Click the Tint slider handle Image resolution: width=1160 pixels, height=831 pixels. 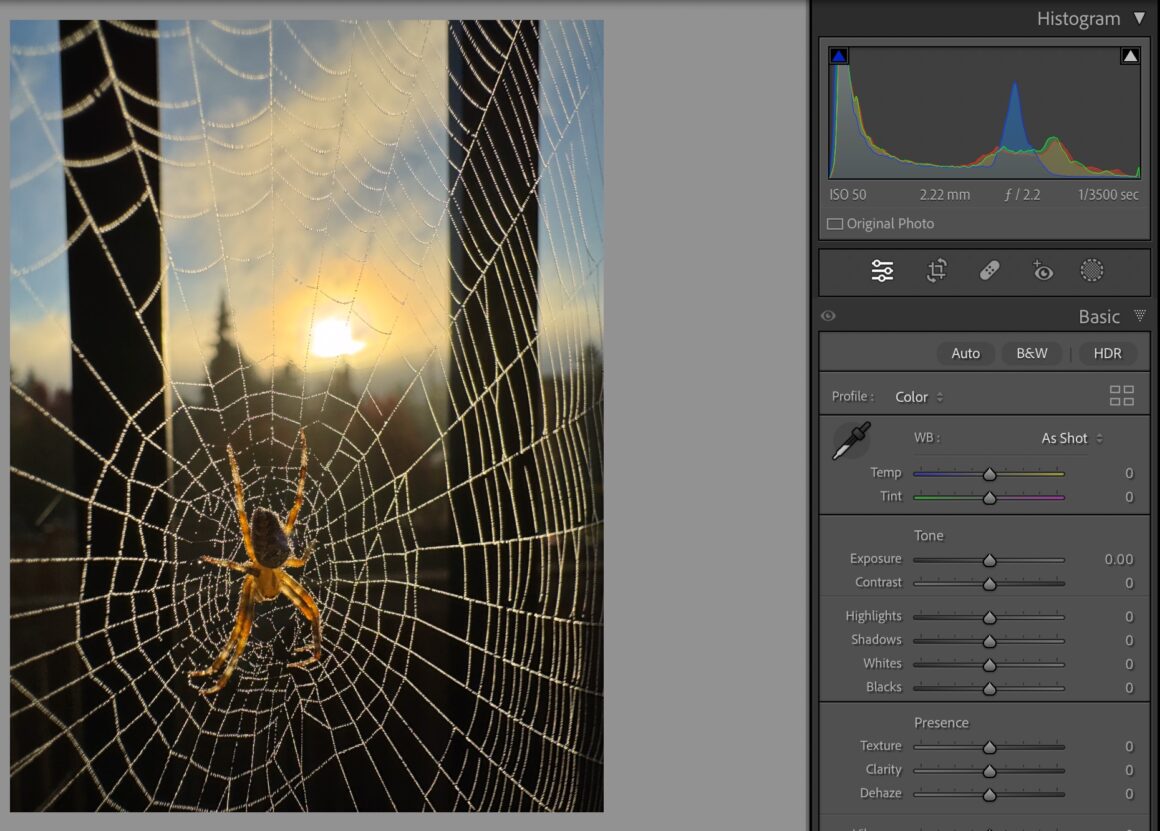[x=989, y=498]
